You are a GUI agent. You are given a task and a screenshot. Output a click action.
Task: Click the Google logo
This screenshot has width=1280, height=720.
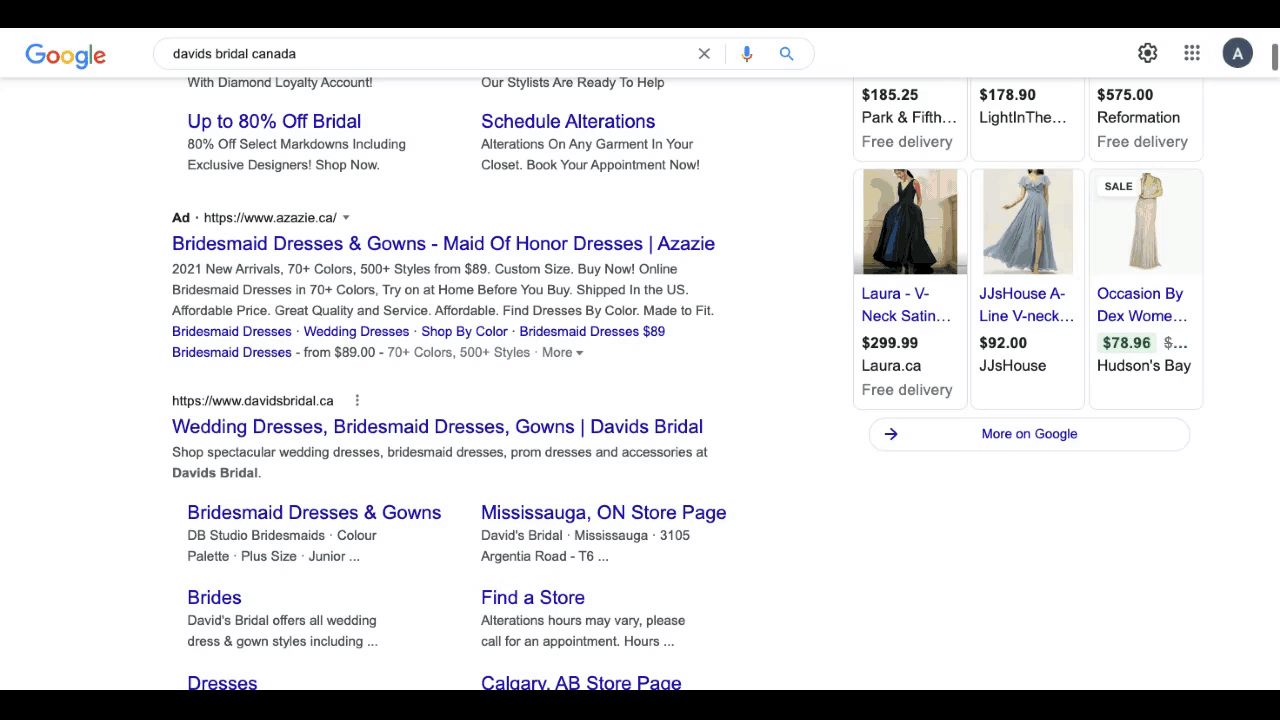[x=65, y=55]
